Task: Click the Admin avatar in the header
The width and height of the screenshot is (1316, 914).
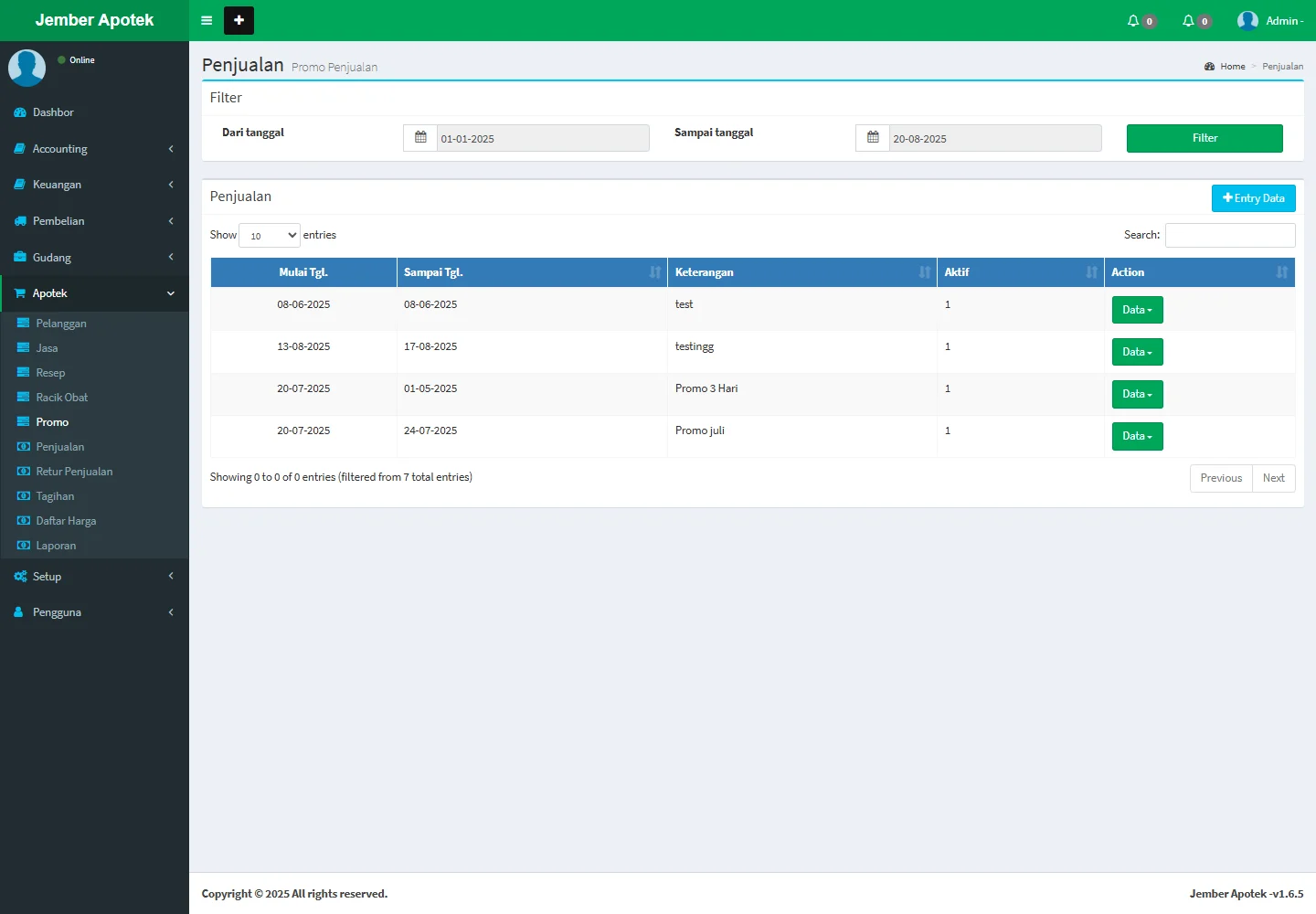Action: point(1247,20)
